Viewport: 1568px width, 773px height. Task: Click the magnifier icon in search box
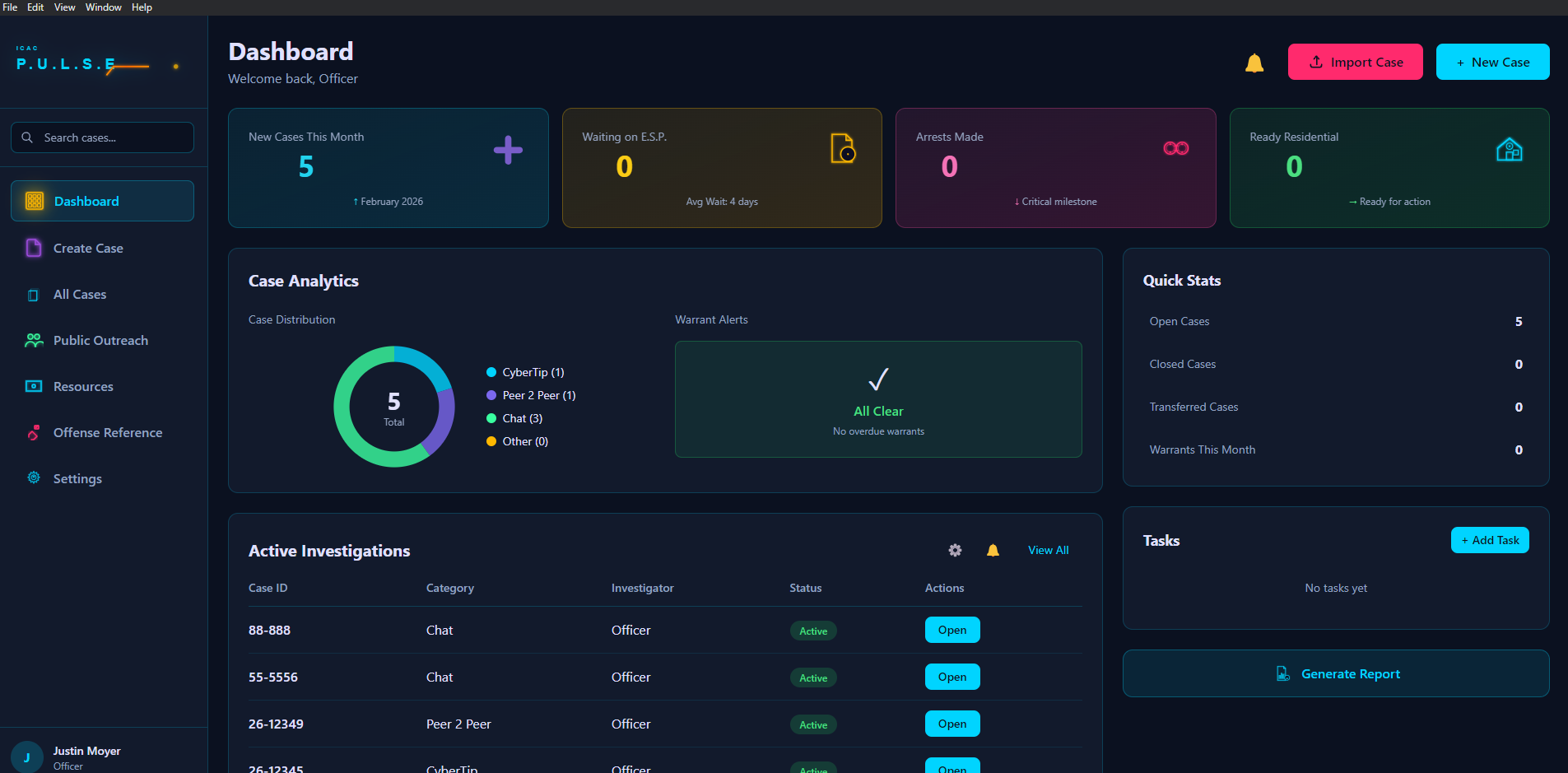[27, 137]
